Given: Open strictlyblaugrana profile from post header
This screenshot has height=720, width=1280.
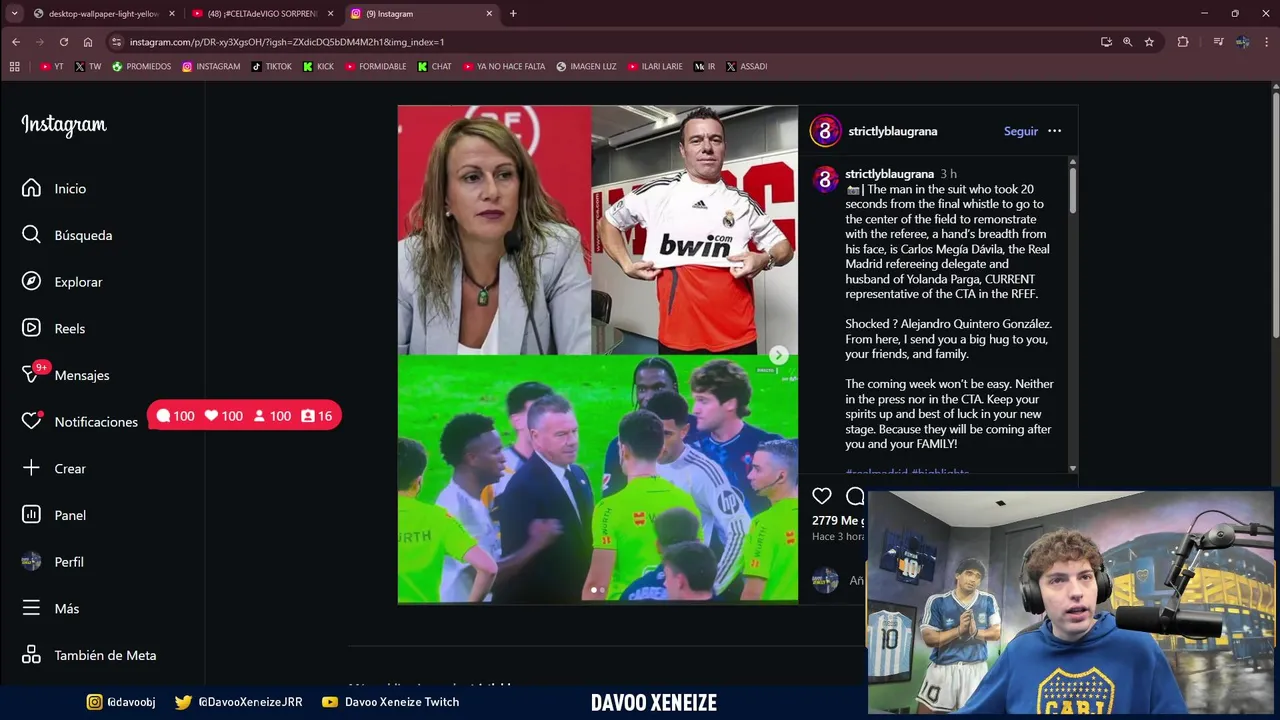Looking at the screenshot, I should point(892,131).
